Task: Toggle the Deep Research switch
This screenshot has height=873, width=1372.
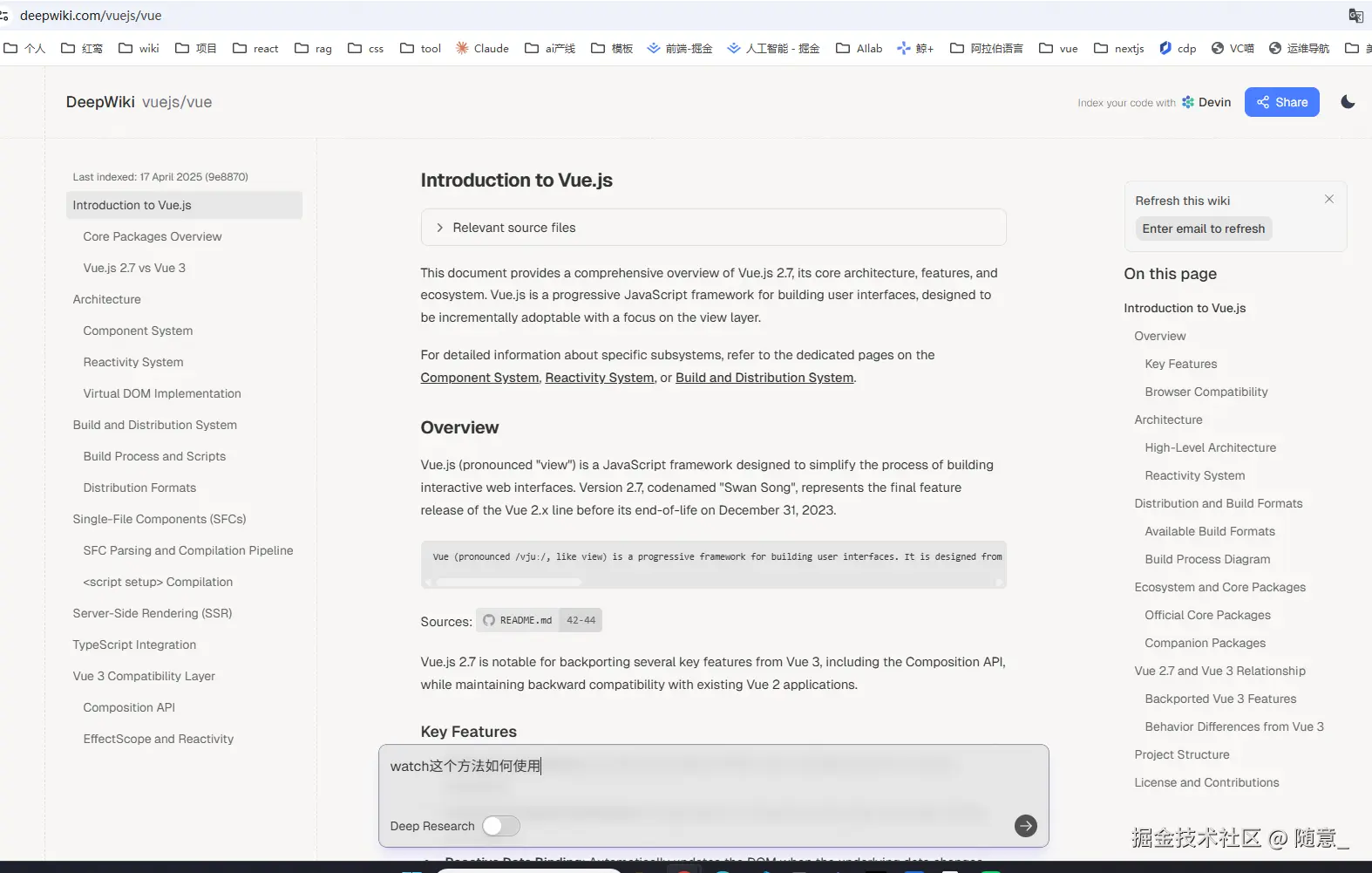Action: (x=501, y=826)
